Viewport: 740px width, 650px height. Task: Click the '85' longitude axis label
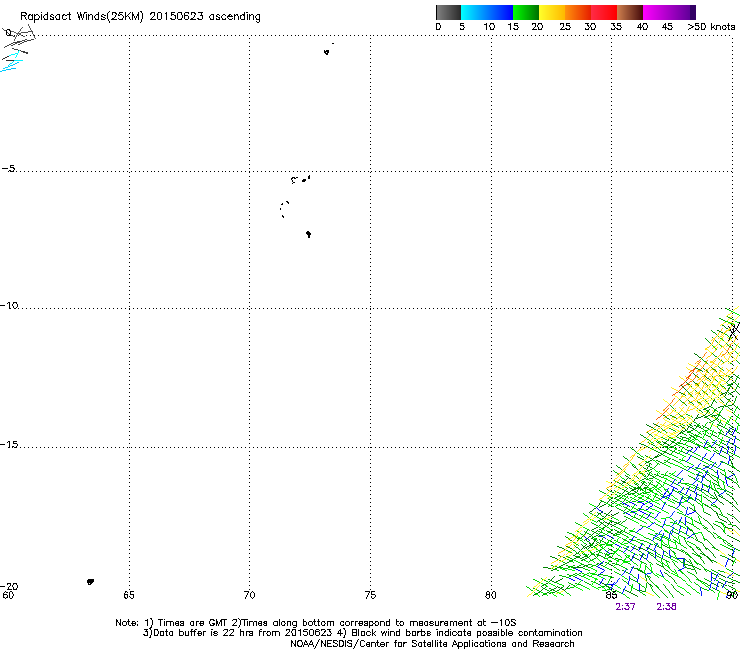[611, 595]
